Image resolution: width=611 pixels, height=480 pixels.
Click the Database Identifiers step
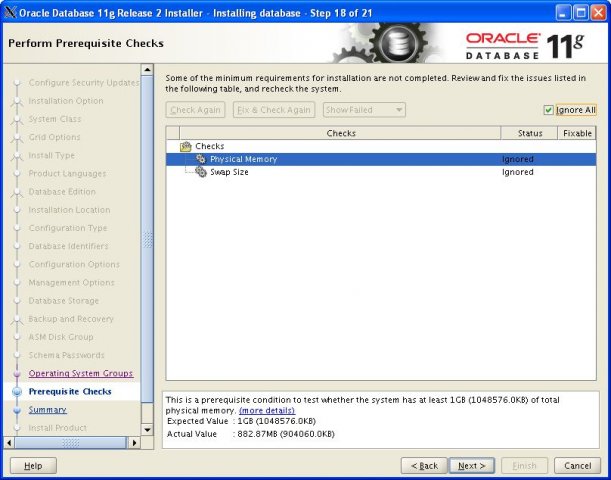(x=68, y=246)
